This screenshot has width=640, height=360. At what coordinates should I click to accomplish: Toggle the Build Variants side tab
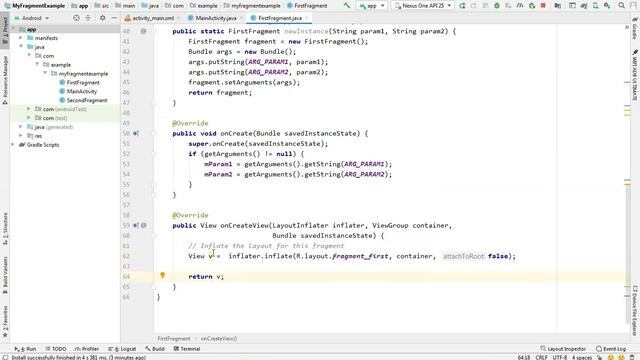5,274
